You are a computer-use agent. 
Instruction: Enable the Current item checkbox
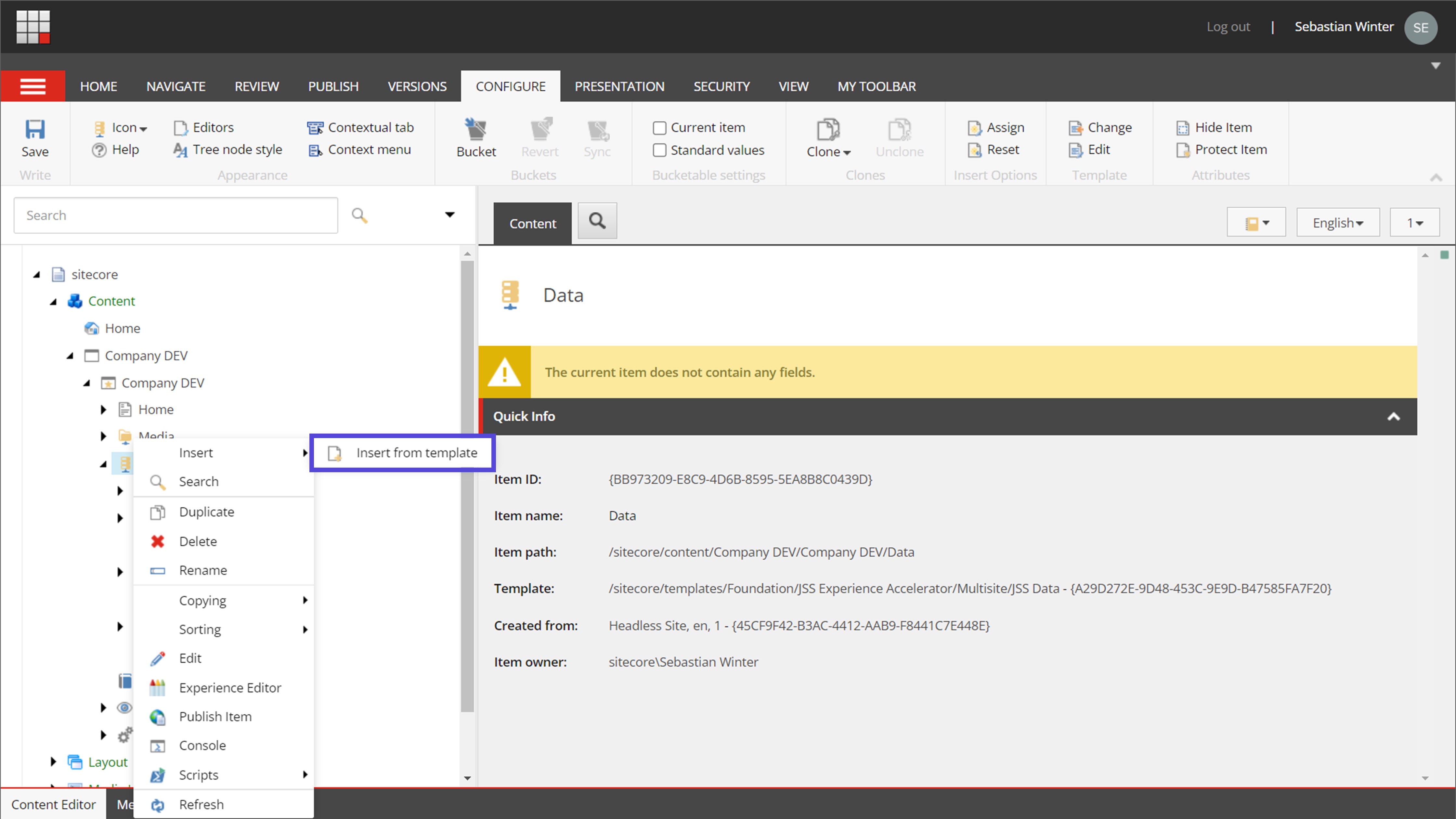pyautogui.click(x=659, y=127)
